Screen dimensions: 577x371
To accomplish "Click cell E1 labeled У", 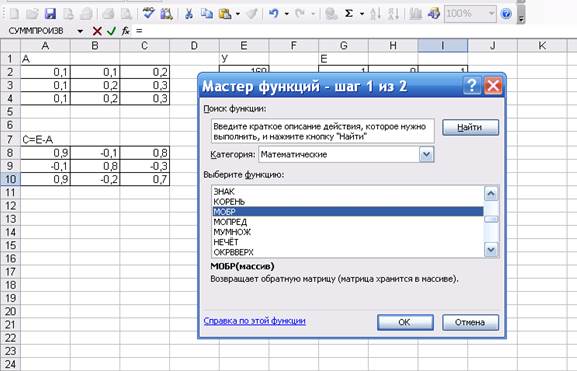I will pos(244,59).
